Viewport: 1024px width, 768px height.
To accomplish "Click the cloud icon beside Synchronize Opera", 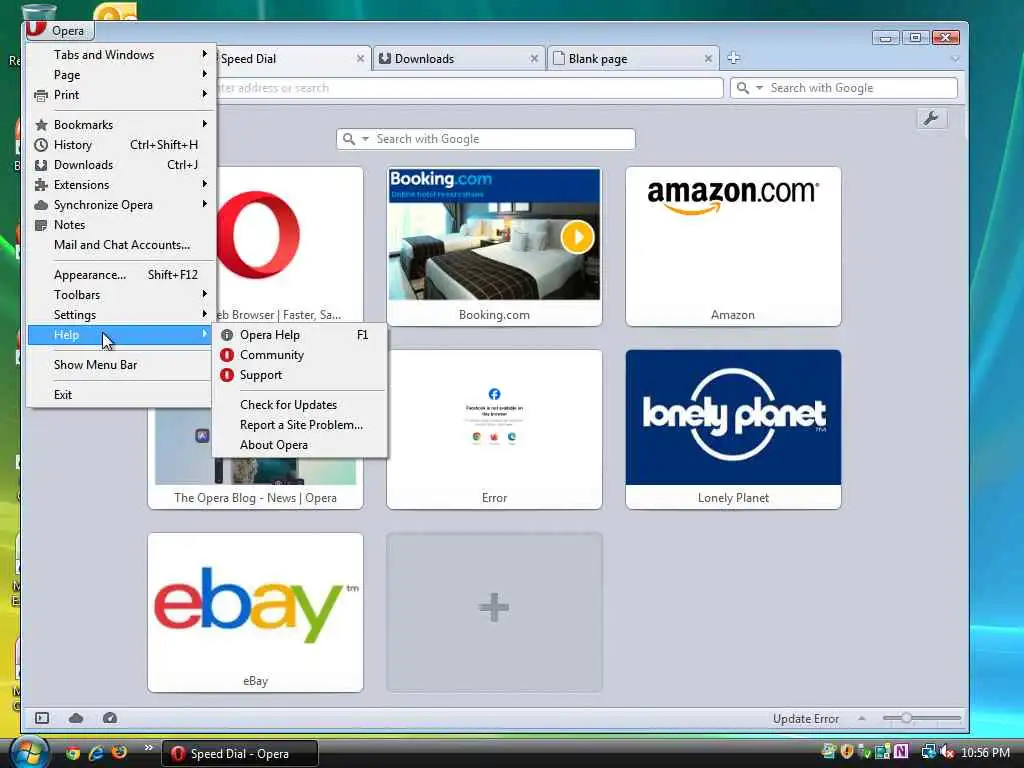I will click(41, 205).
